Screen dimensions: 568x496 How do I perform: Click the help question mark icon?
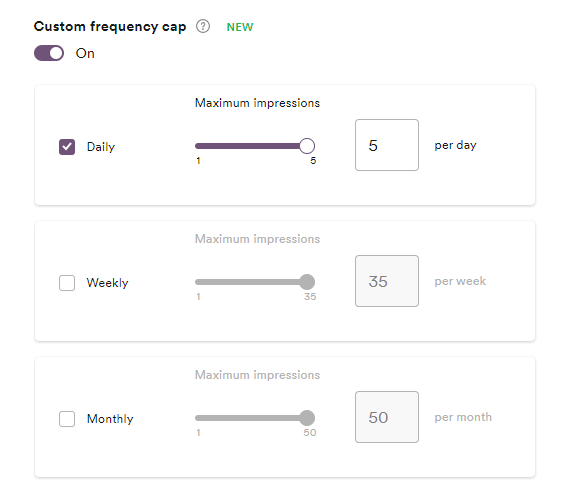(x=203, y=26)
